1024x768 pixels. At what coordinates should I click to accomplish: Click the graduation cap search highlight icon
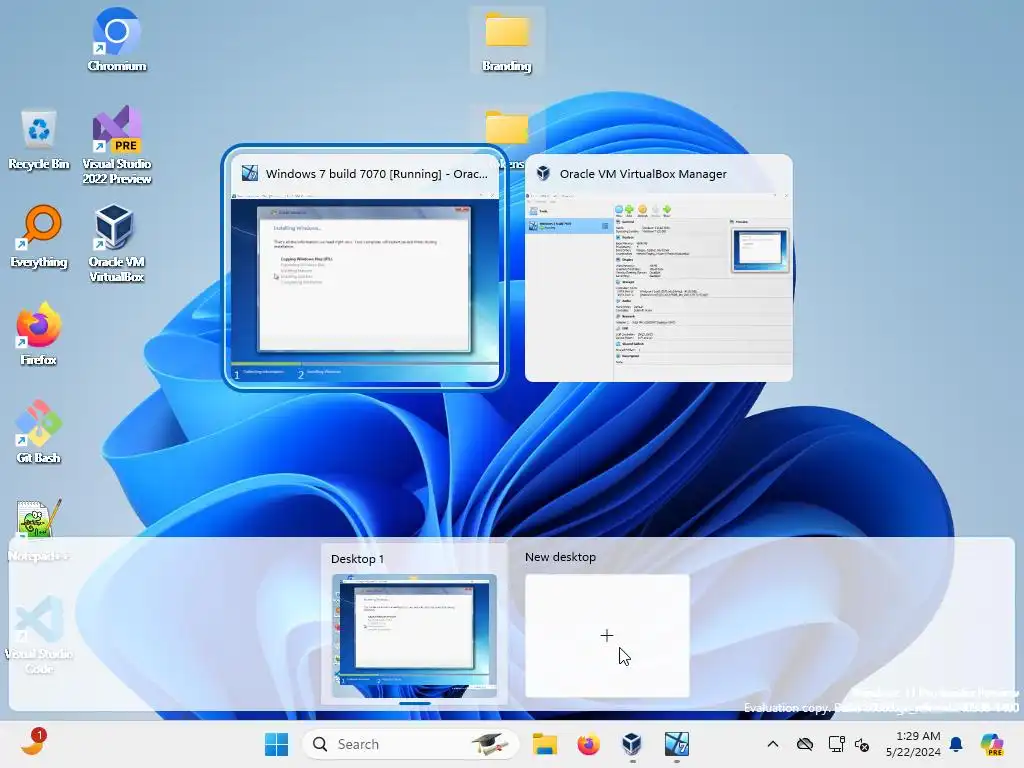[490, 744]
